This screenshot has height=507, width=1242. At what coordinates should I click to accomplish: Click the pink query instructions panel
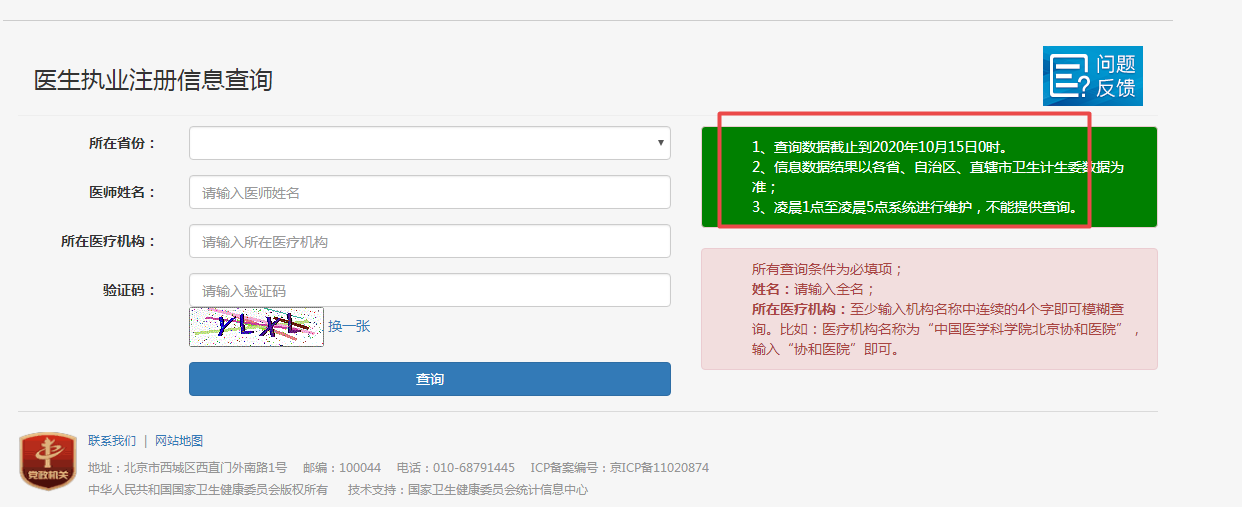click(929, 309)
